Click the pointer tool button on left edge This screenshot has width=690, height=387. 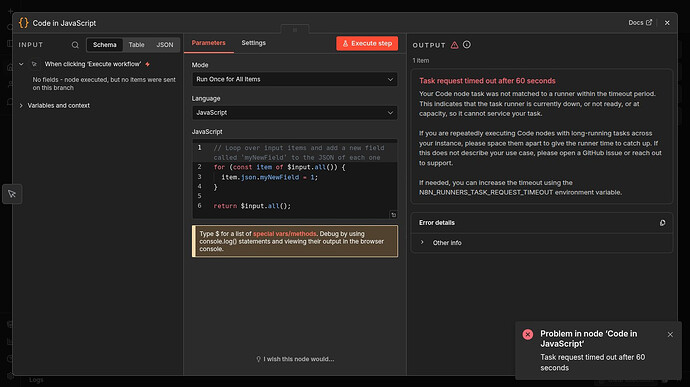pos(12,194)
